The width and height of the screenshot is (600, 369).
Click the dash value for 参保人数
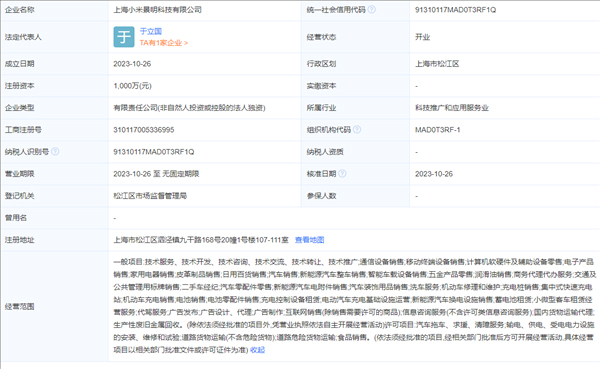pos(417,196)
